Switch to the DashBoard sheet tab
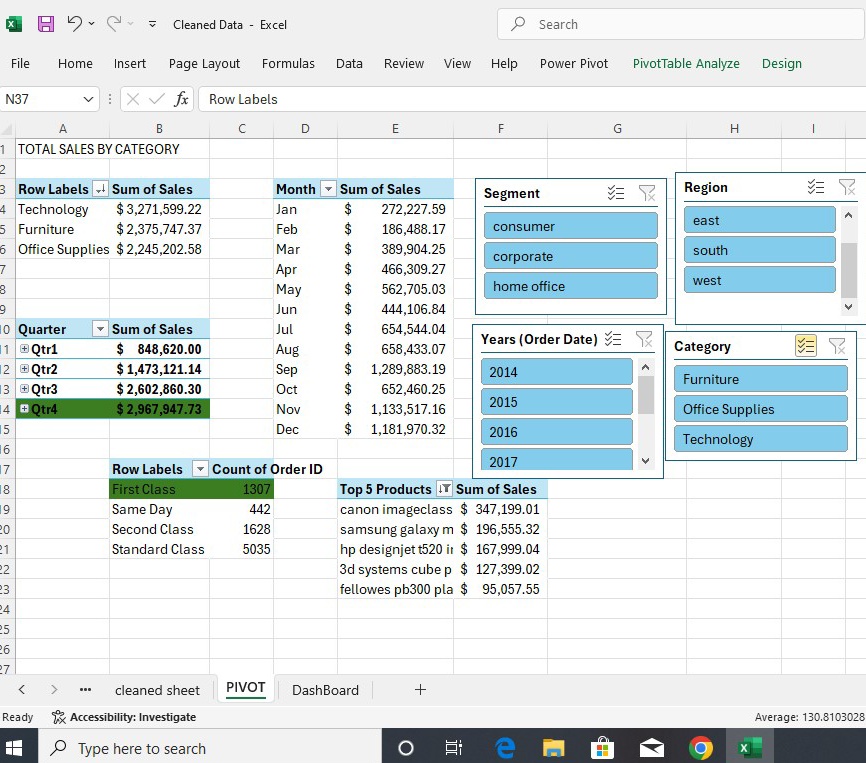This screenshot has height=763, width=866. [x=325, y=690]
